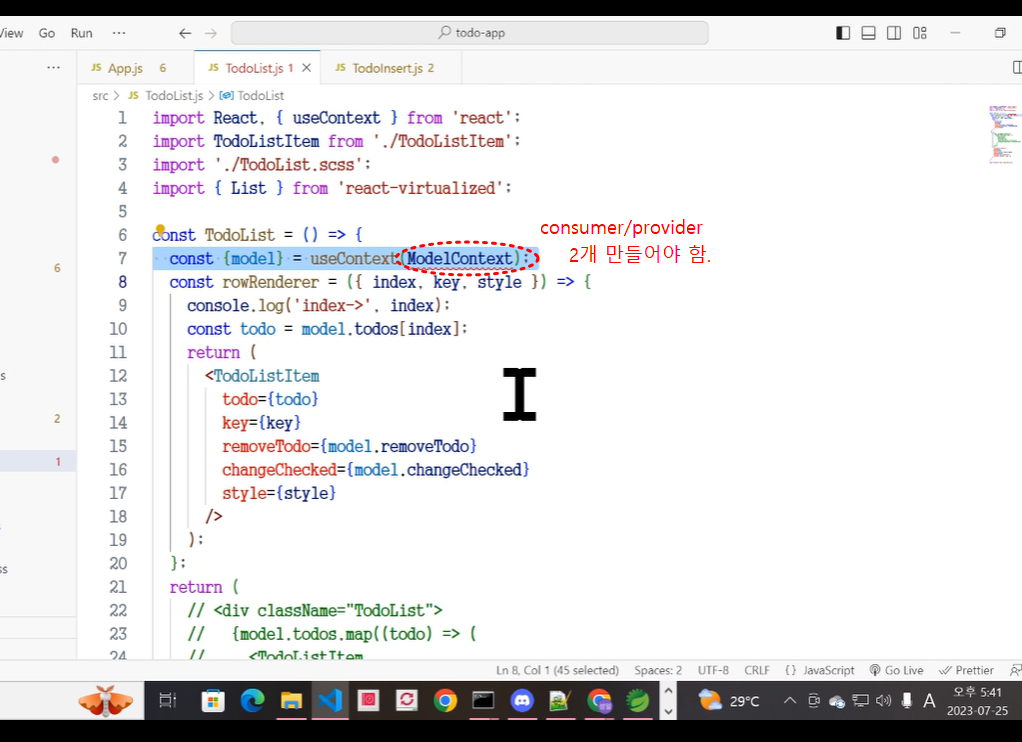Image resolution: width=1022 pixels, height=742 pixels.
Task: Open the red sync arrows taskbar app
Action: click(407, 701)
